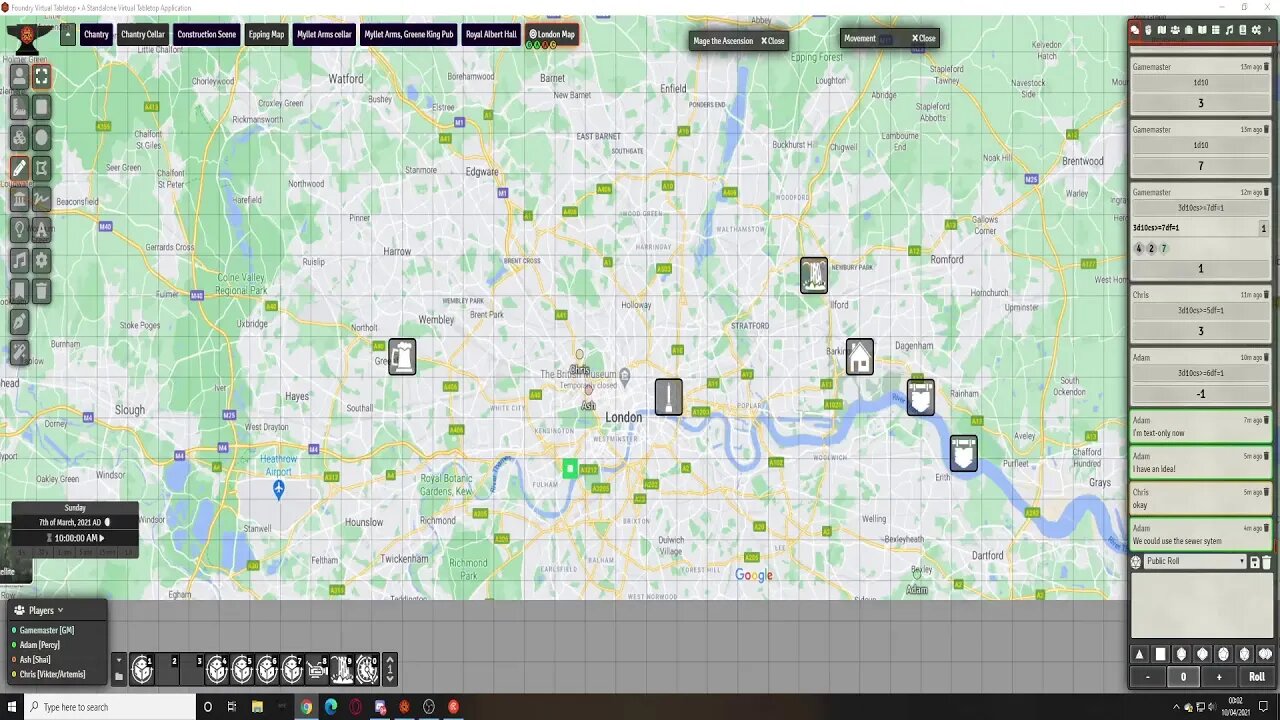Clear chat log with trash icon

click(x=1266, y=562)
